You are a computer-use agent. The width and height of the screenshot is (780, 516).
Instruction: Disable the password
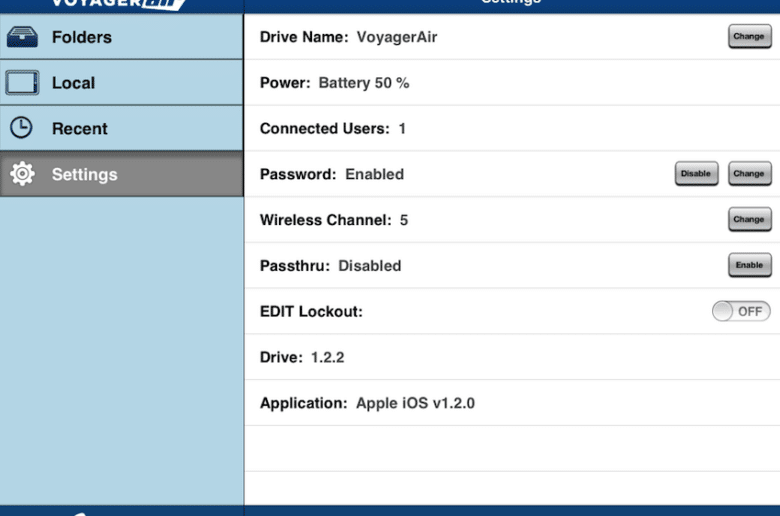pos(696,174)
